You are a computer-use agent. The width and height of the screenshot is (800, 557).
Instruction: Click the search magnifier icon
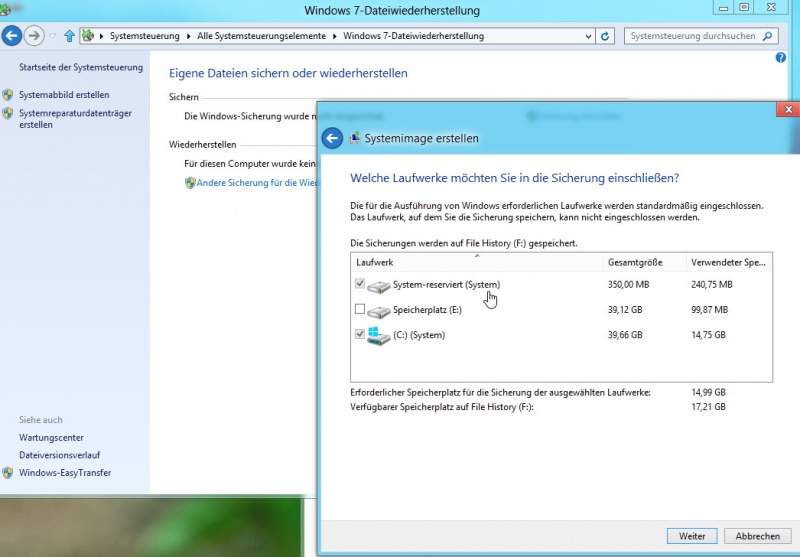click(767, 36)
